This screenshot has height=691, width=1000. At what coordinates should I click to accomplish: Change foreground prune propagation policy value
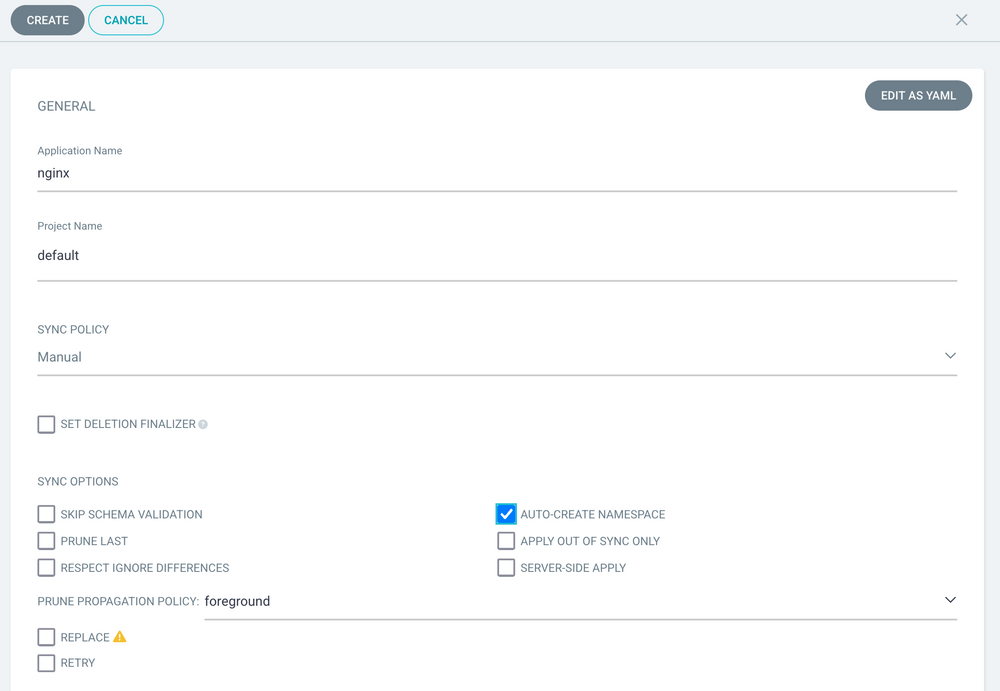point(237,601)
